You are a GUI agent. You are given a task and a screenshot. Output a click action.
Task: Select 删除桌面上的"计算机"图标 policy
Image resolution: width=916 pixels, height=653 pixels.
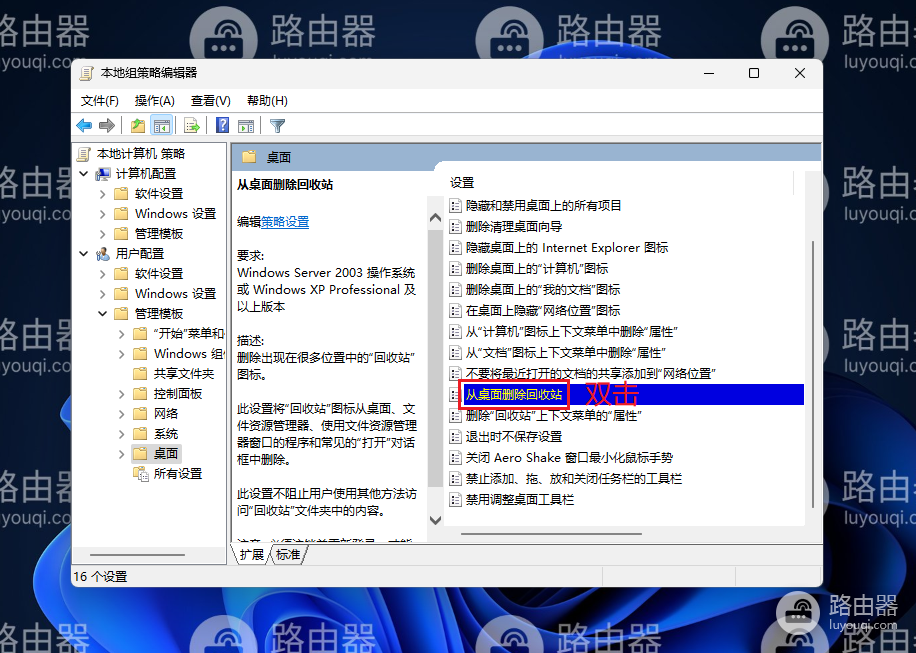(537, 269)
